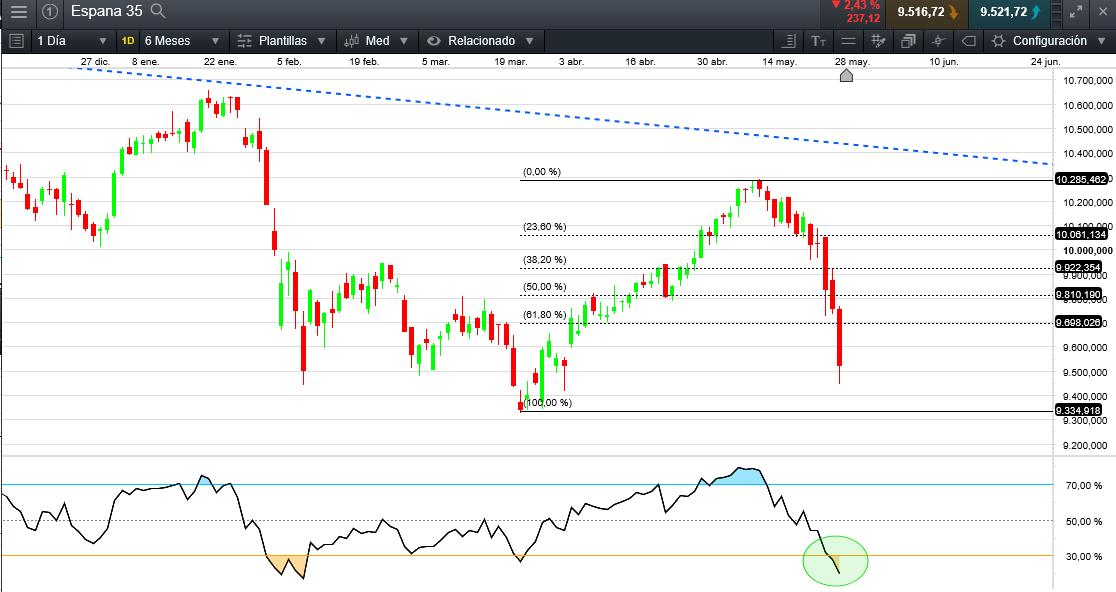Click the 10.061,134 price tag
Screen dimensions: 1116x592
click(x=1081, y=234)
